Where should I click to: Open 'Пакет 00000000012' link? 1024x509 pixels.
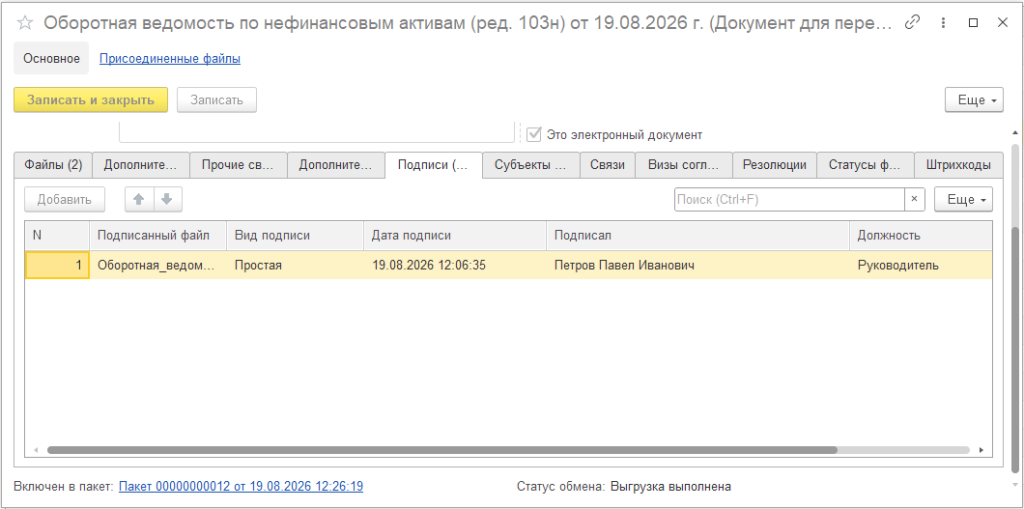[x=241, y=486]
